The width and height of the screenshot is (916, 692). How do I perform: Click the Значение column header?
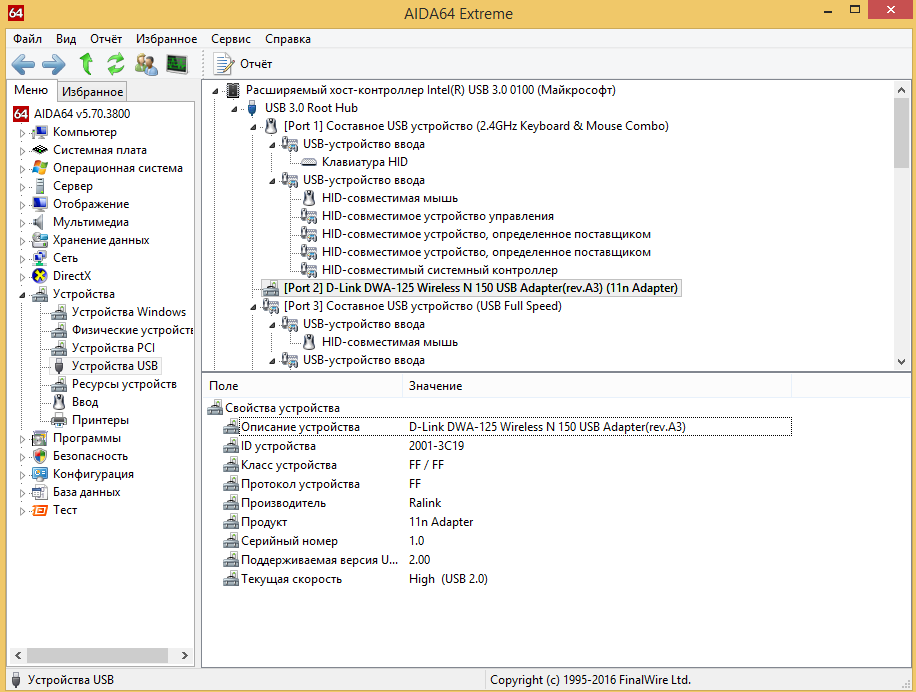coord(596,386)
